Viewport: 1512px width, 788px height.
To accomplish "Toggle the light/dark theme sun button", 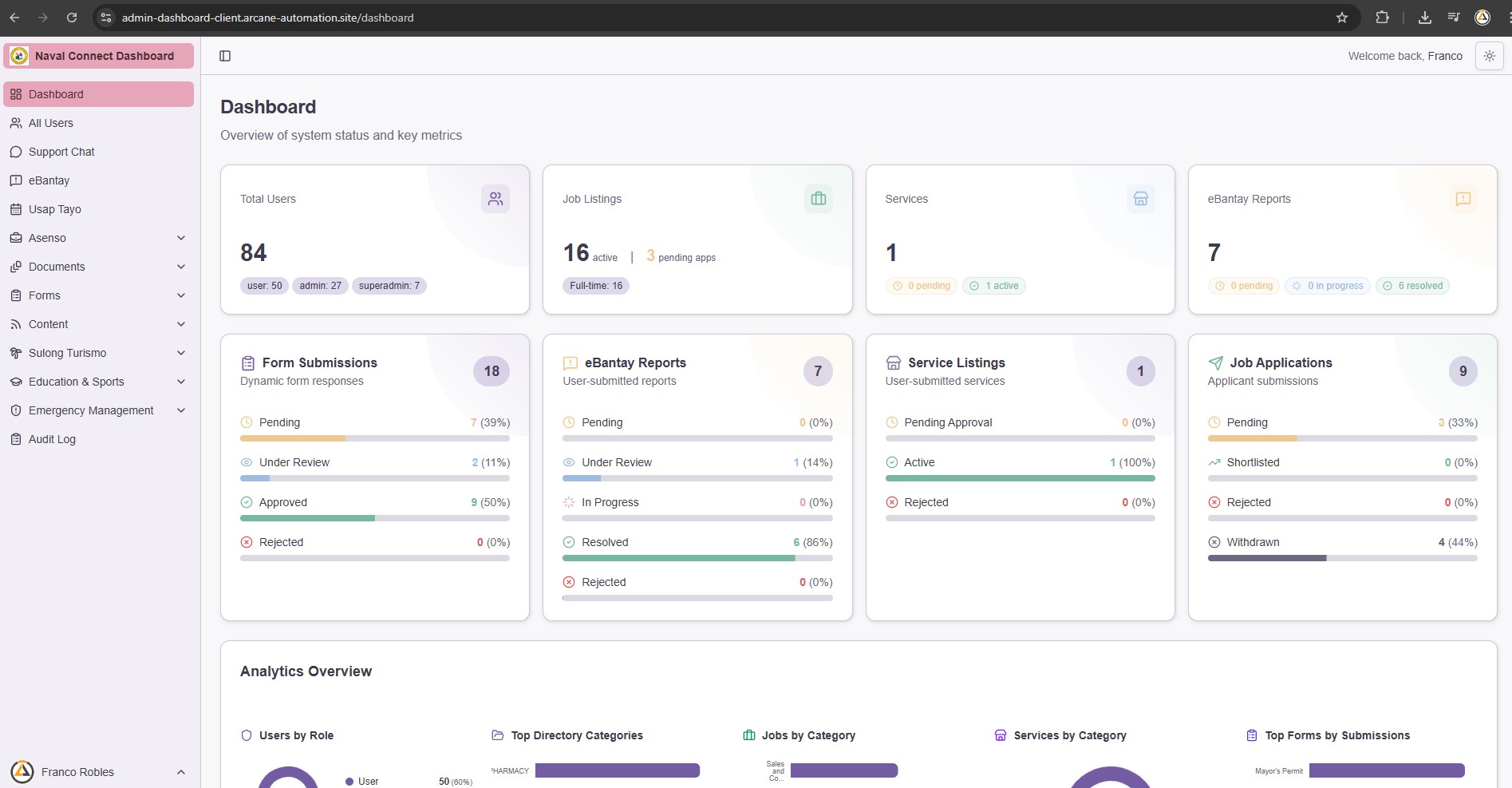I will click(1489, 56).
